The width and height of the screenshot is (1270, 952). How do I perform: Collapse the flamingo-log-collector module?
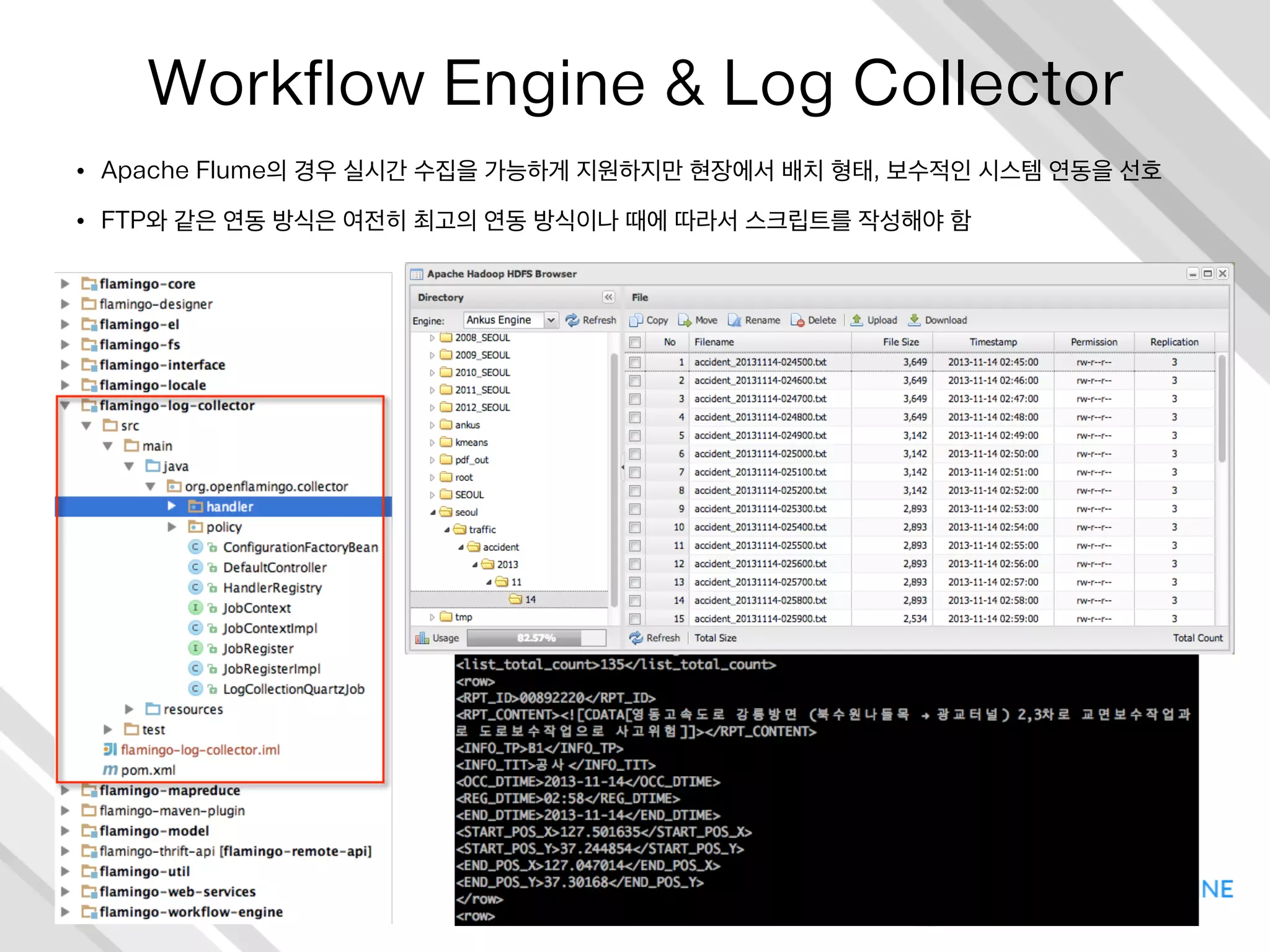coord(65,405)
